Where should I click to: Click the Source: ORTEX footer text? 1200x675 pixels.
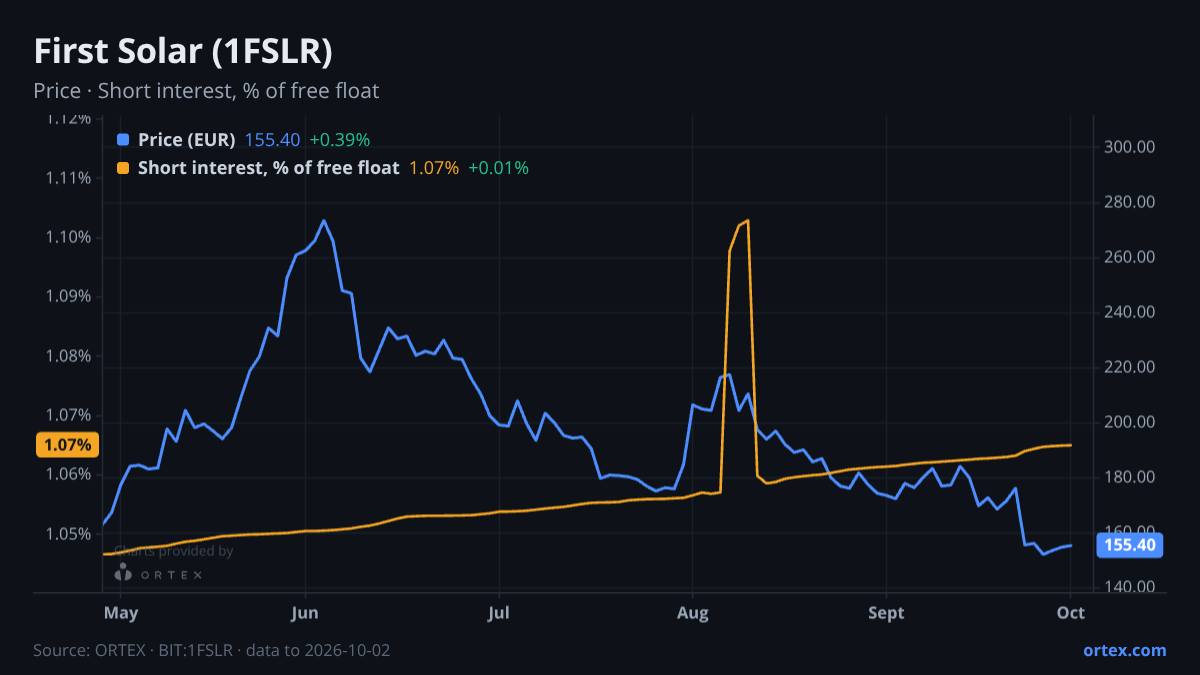[x=211, y=650]
